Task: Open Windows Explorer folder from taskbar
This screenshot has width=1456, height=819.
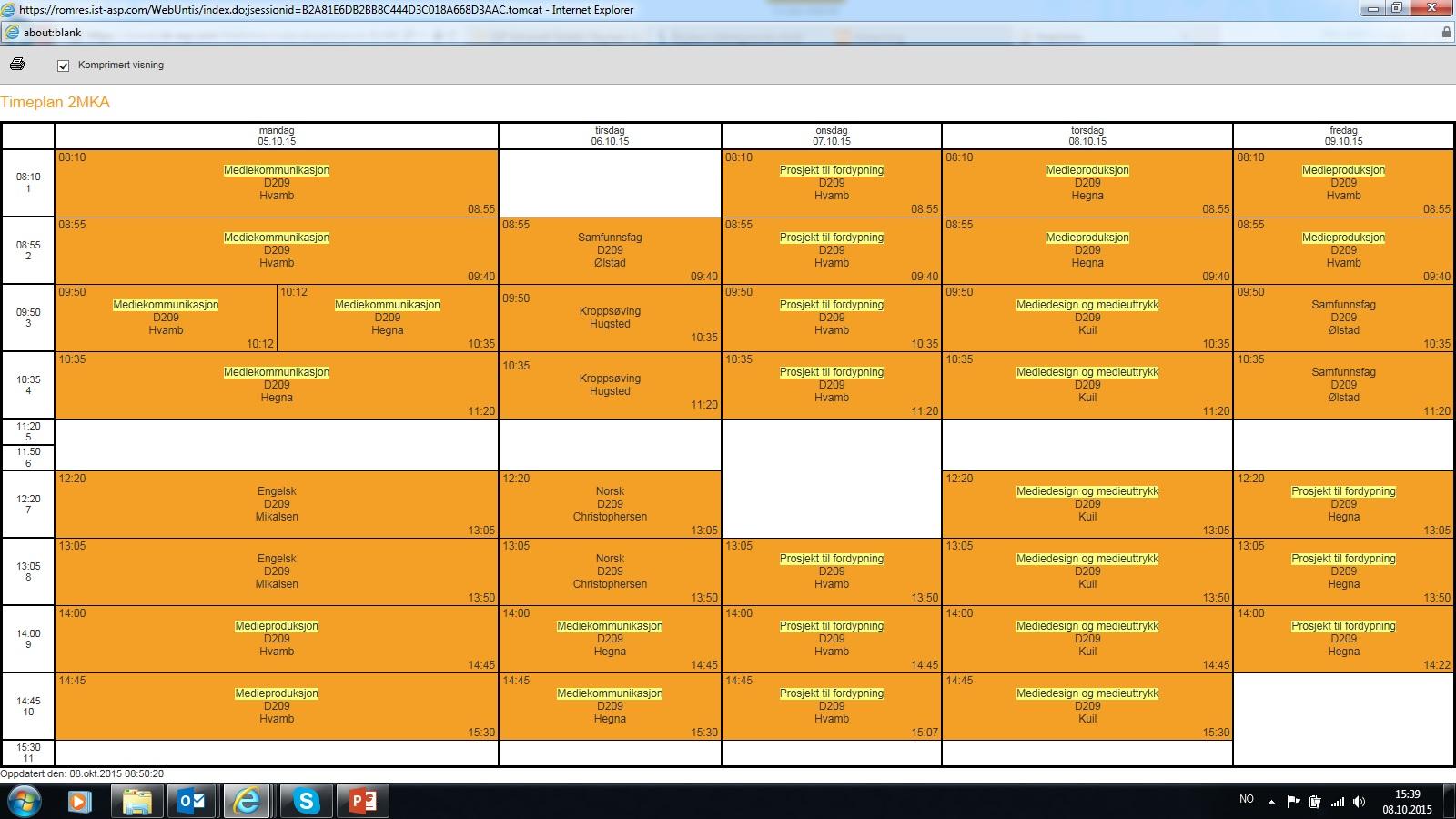Action: [x=136, y=802]
